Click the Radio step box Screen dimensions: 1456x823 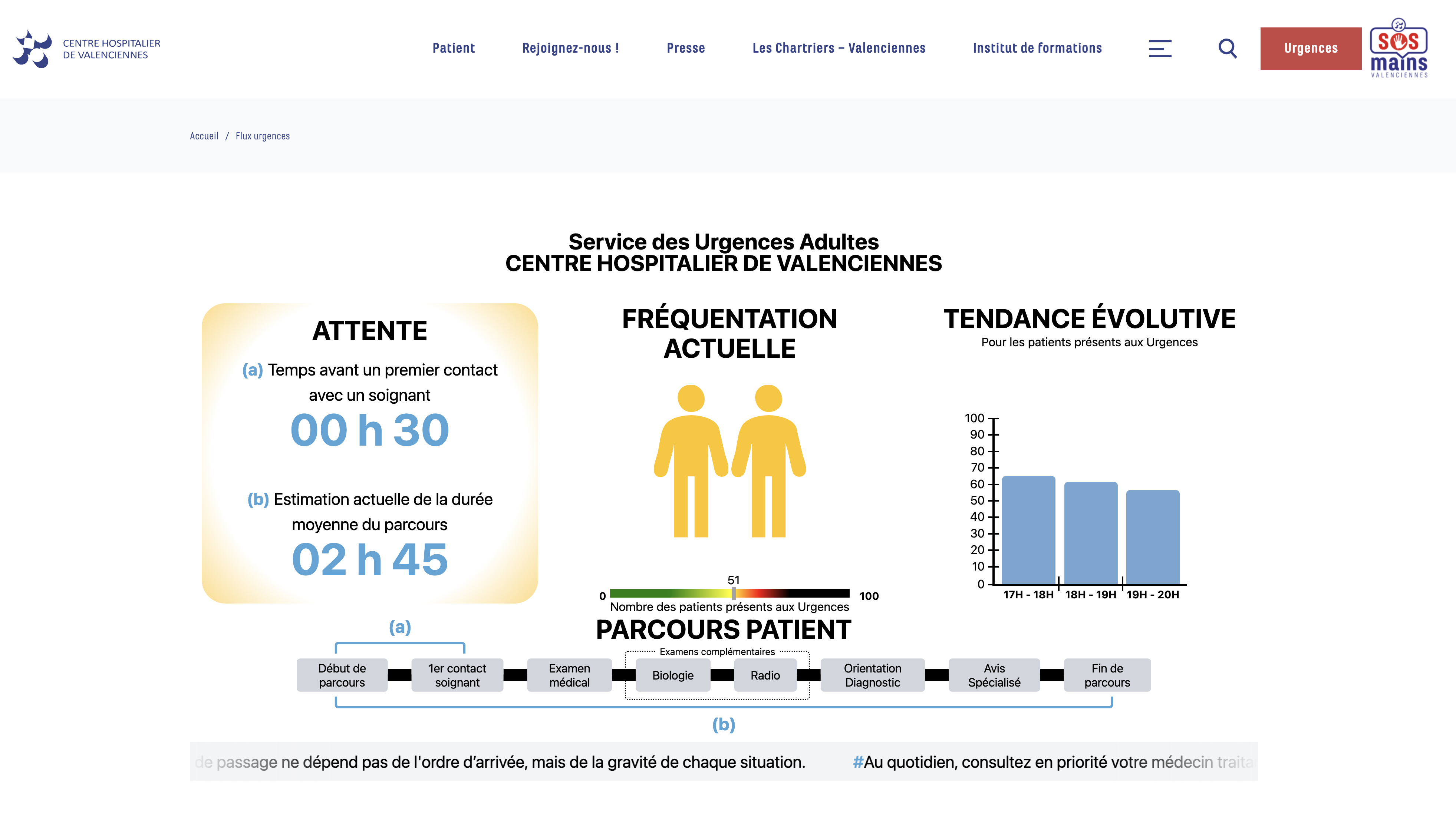(x=765, y=675)
